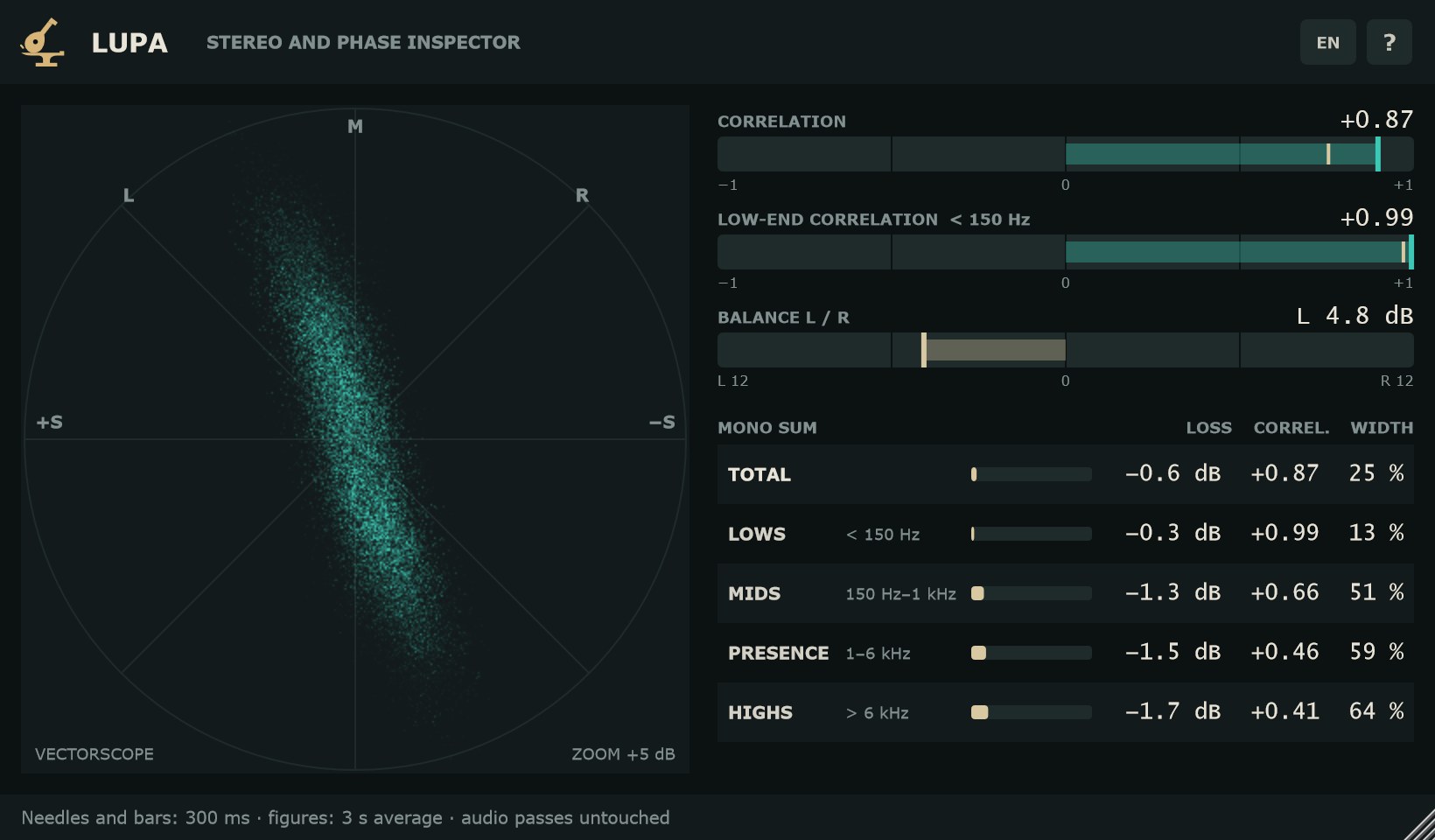
Task: Select the LOWS band row
Action: (1066, 534)
